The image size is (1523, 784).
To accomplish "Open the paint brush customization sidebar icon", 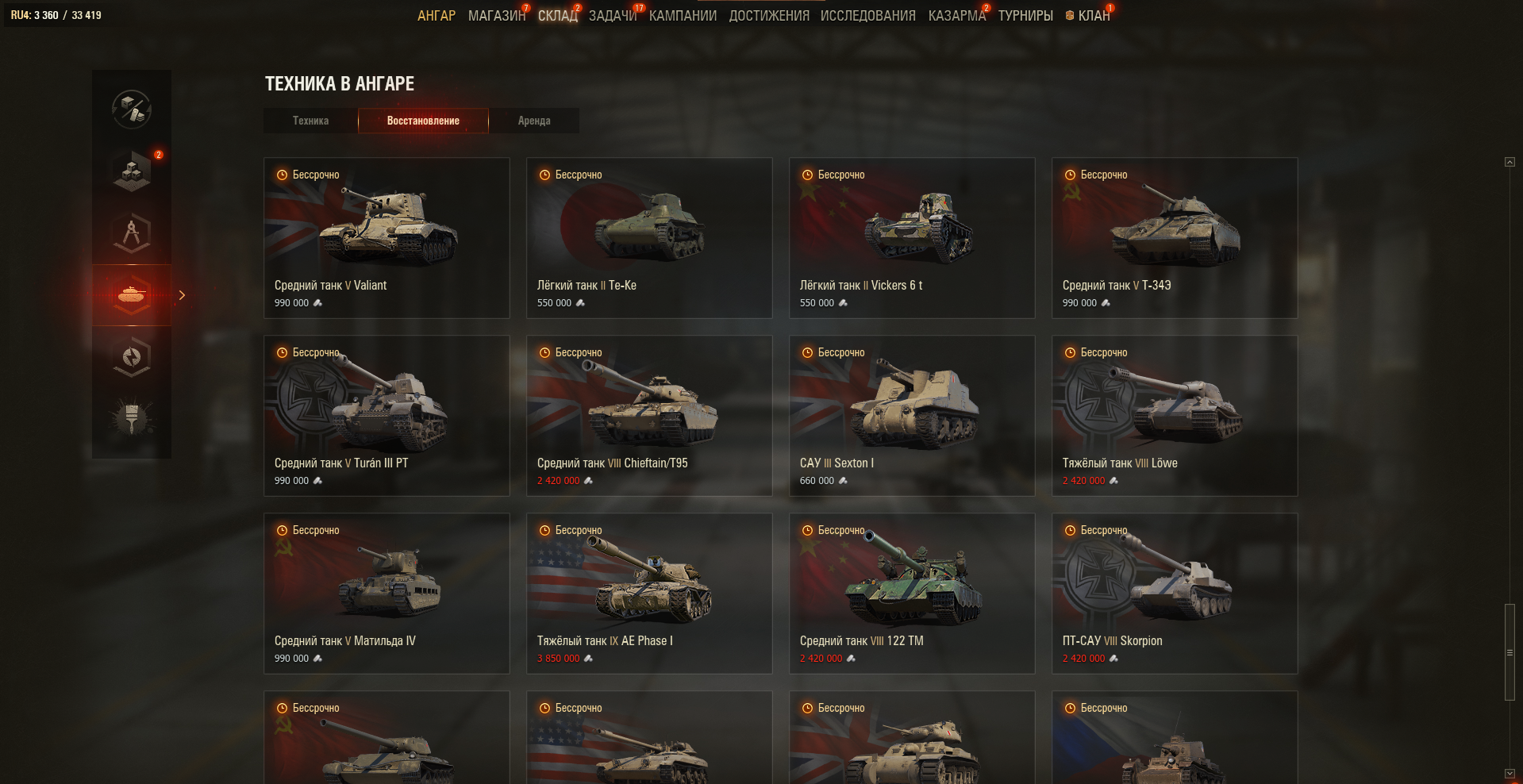I will [x=132, y=419].
